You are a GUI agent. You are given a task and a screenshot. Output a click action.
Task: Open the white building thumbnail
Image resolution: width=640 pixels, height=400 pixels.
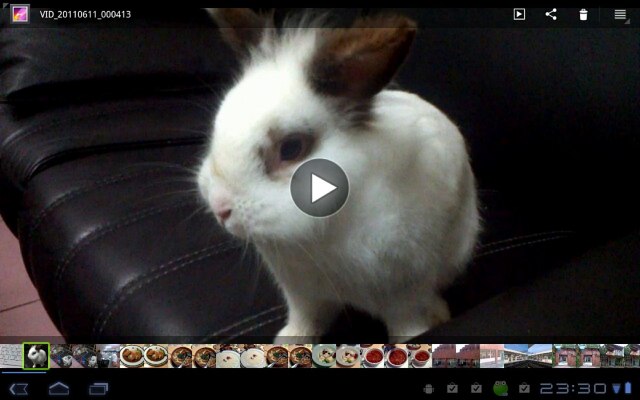tap(492, 356)
